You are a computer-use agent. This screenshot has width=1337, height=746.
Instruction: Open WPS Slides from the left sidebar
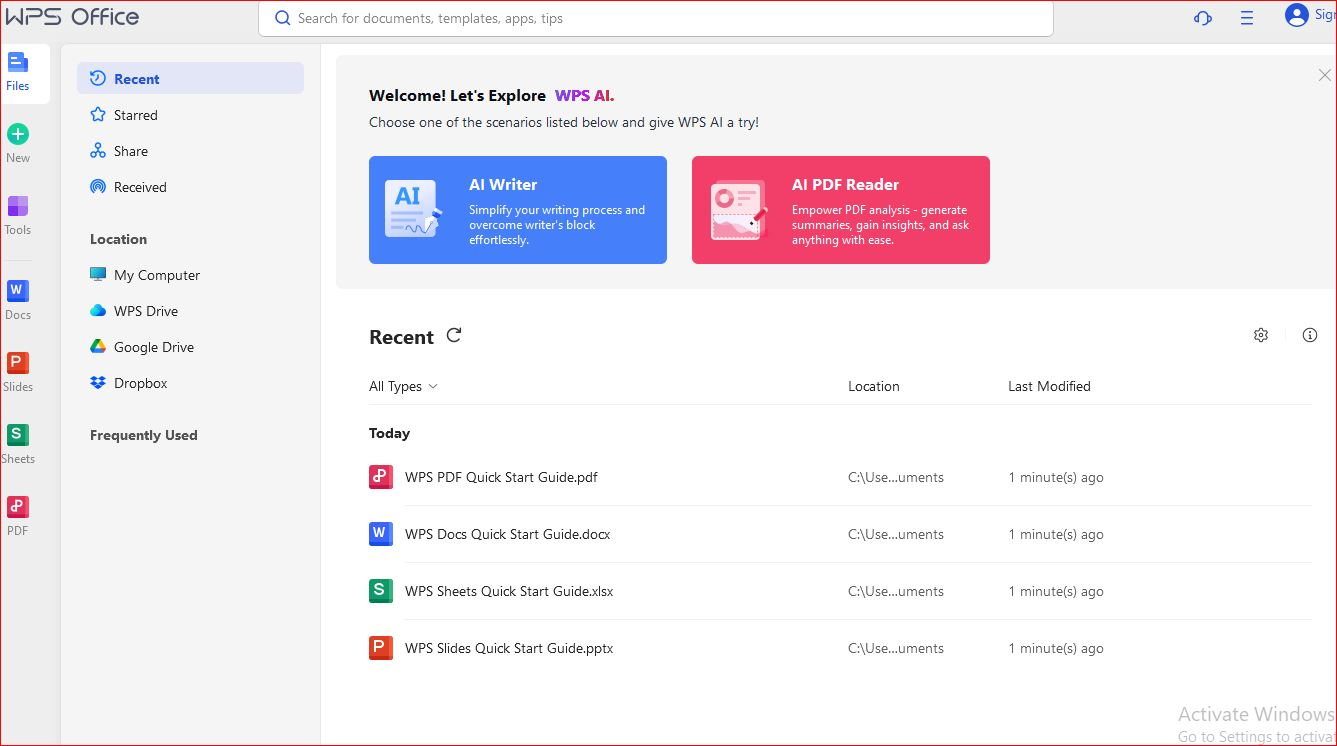point(17,367)
